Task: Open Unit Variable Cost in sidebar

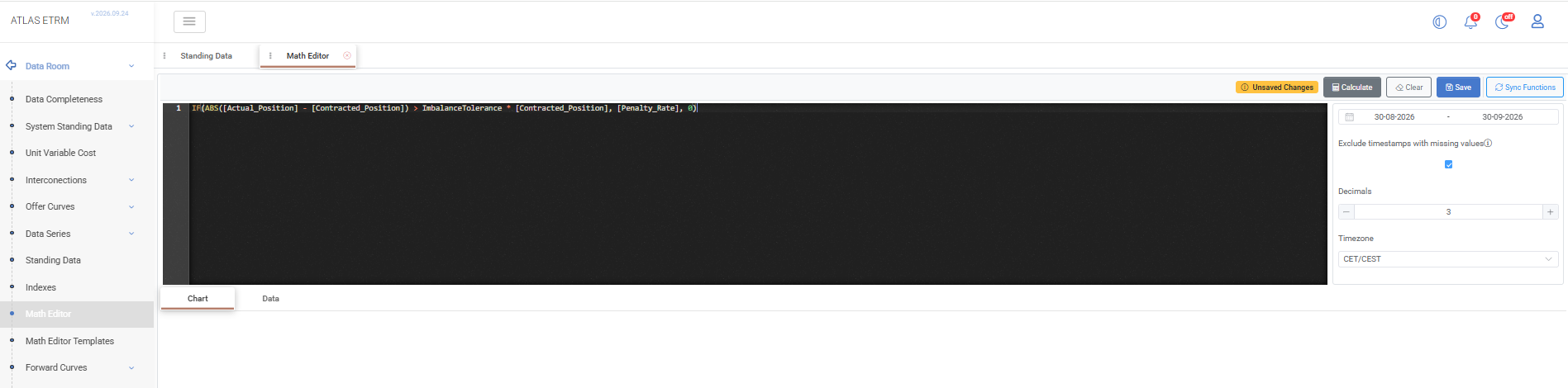Action: (x=60, y=153)
